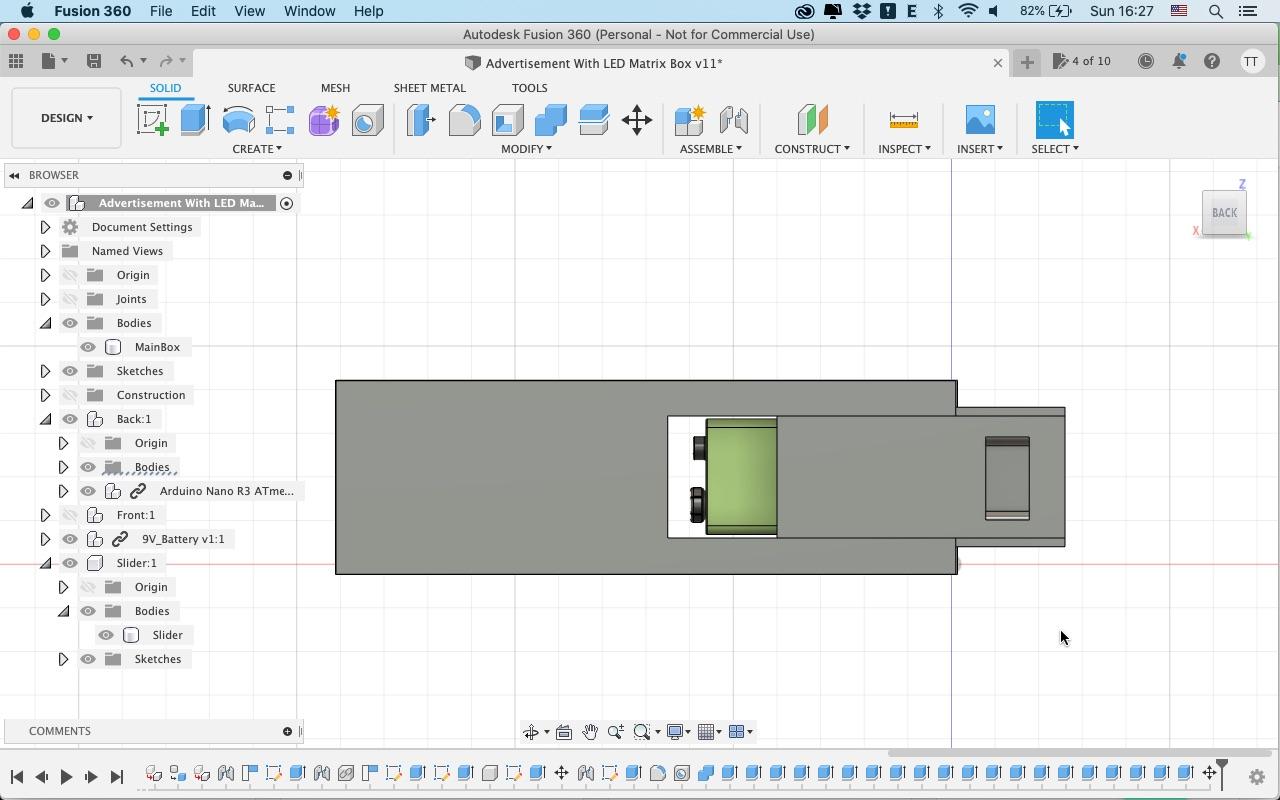
Task: Open the ASSEMBLE menu label
Action: pyautogui.click(x=710, y=149)
